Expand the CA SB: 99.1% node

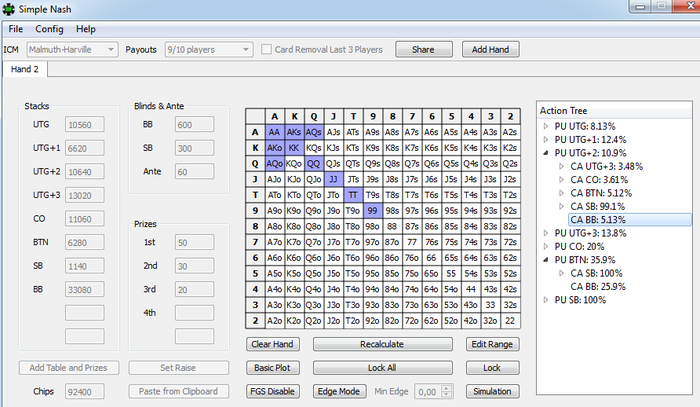[561, 207]
